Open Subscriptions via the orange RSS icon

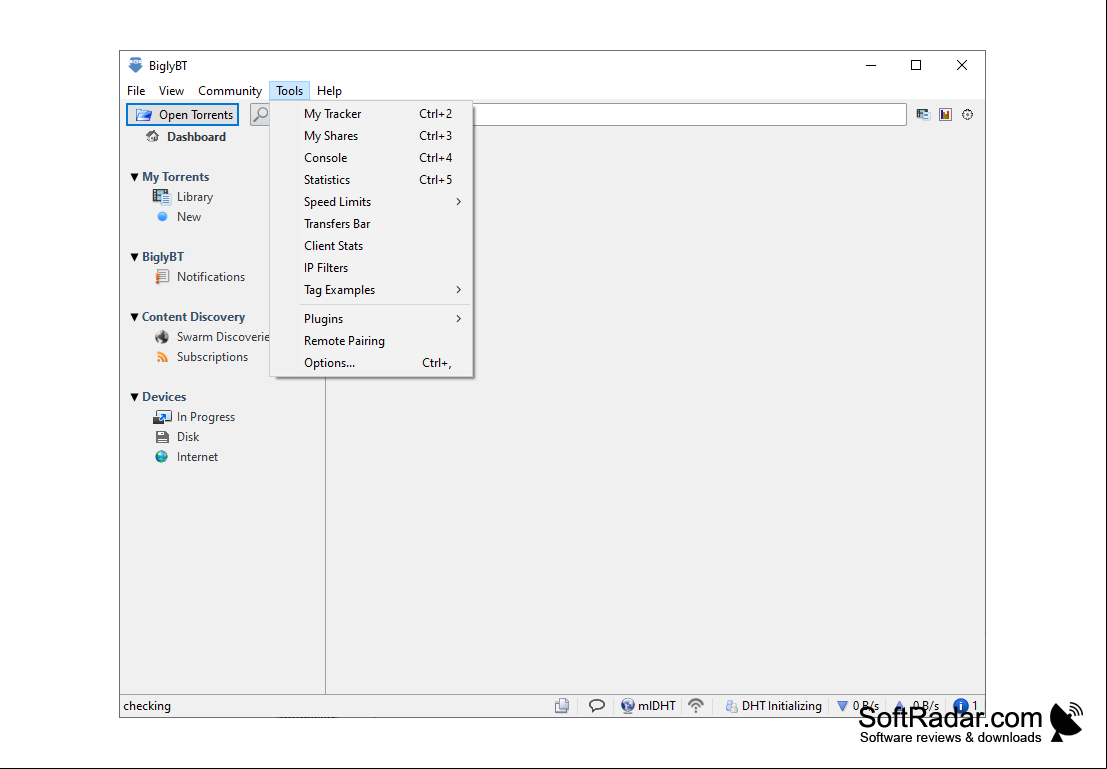click(162, 357)
